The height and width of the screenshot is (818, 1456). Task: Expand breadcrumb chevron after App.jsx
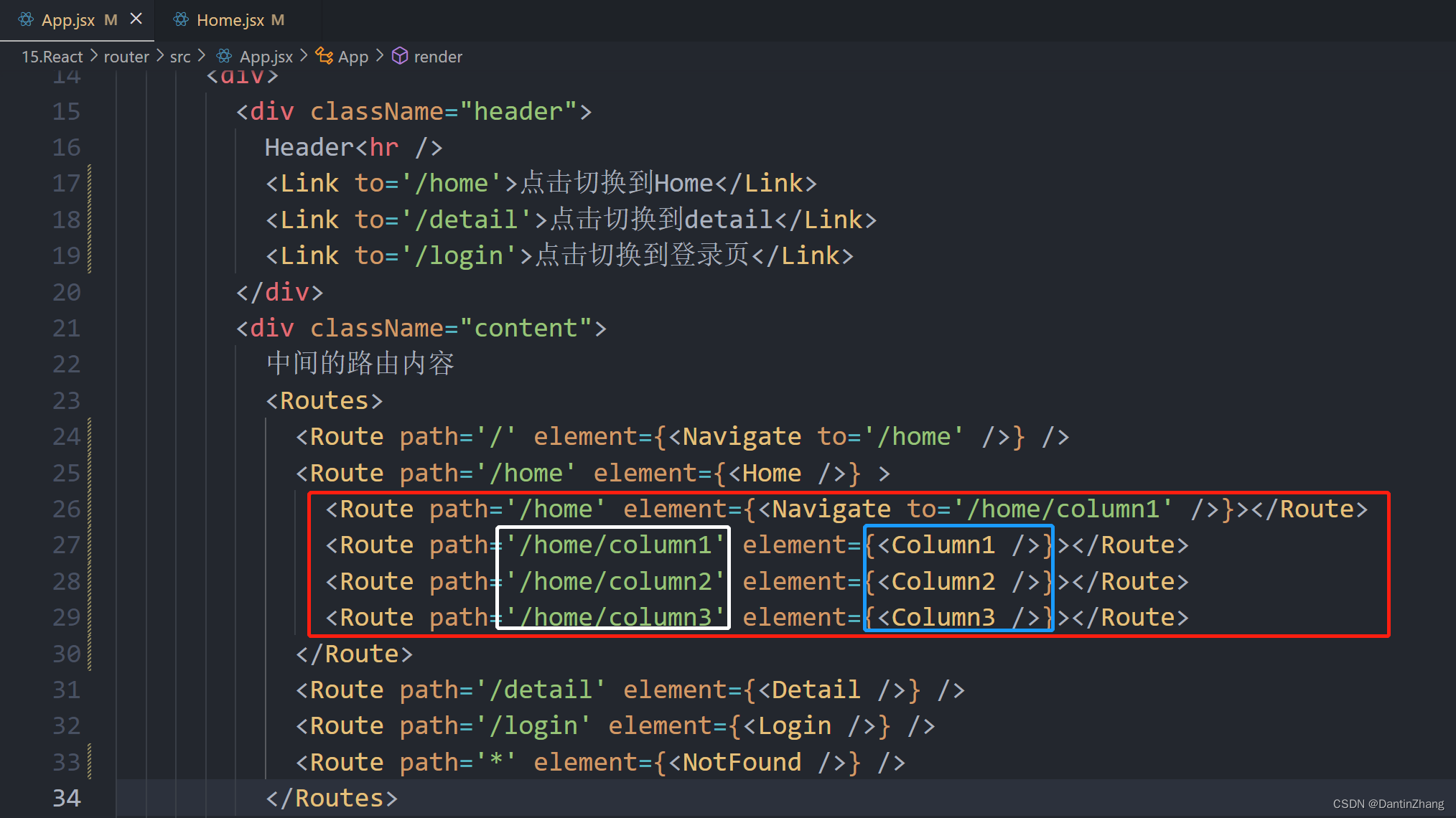[304, 56]
